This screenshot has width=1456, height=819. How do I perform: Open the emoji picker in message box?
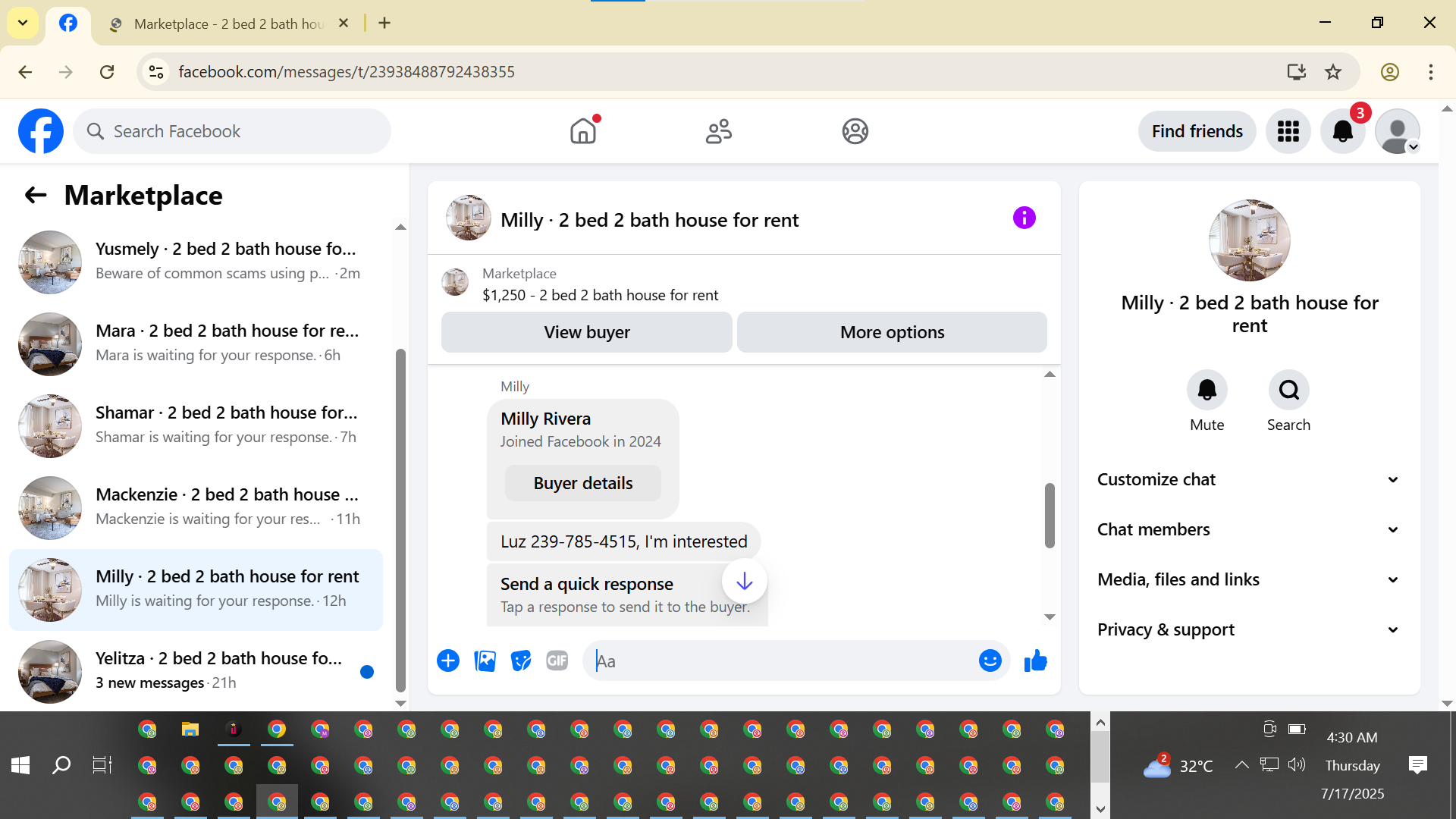coord(990,661)
